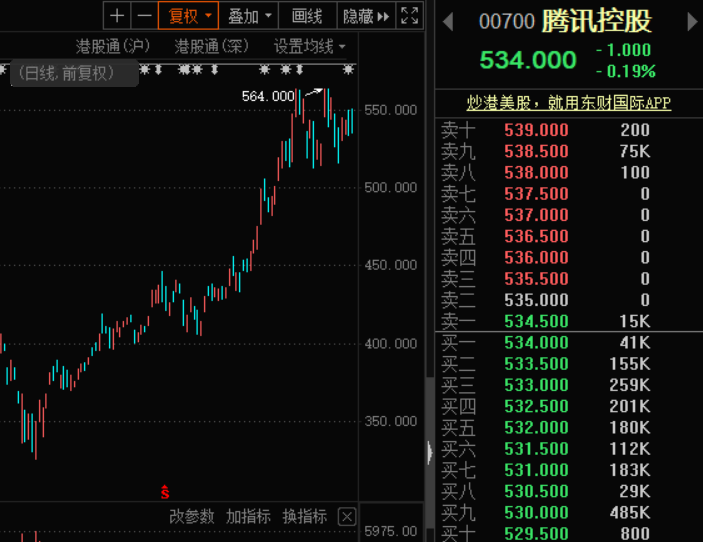Image resolution: width=703 pixels, height=542 pixels.
Task: Click the 腾讯控股 stock name
Action: [596, 21]
